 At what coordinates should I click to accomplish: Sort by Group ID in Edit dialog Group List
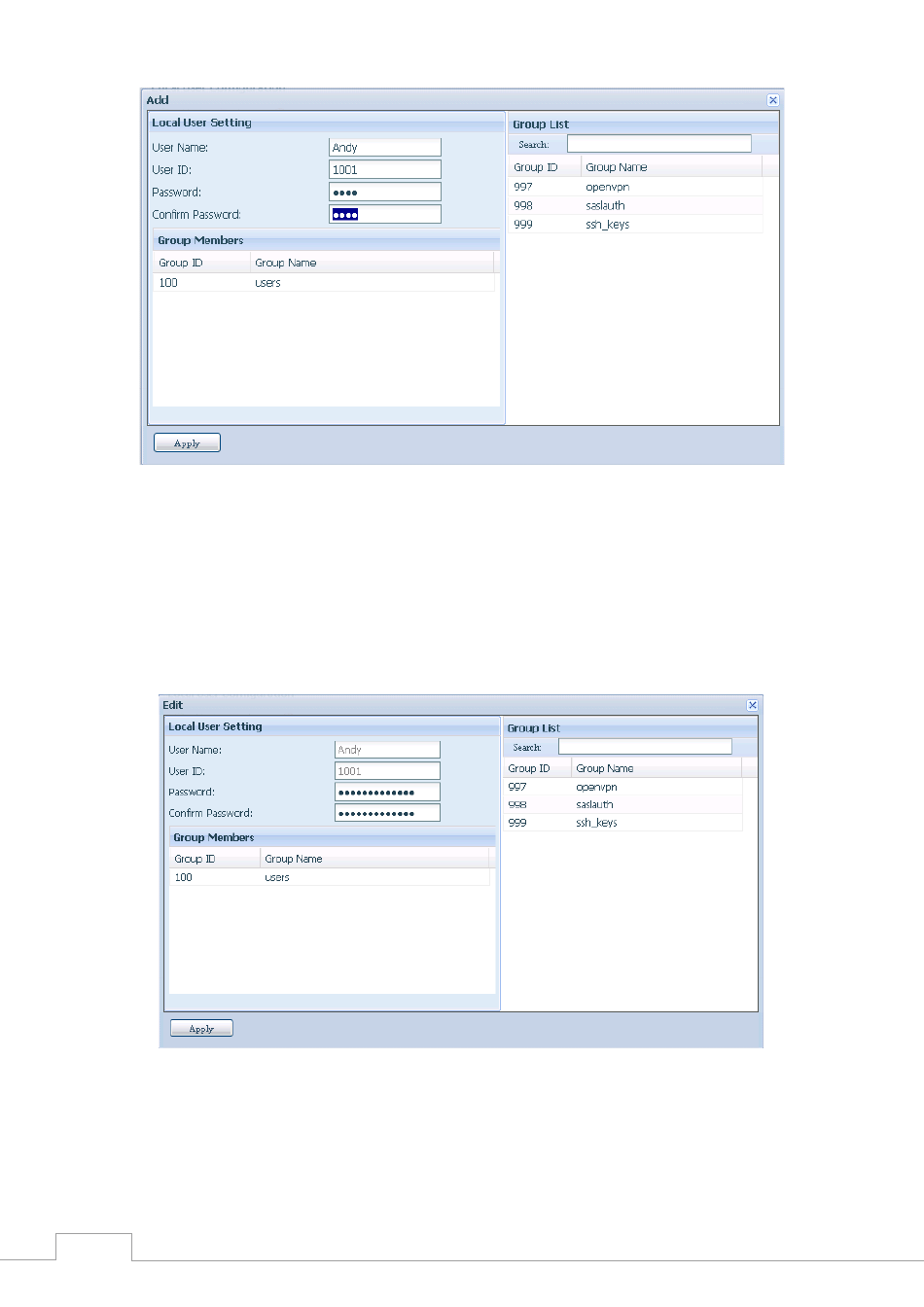coord(537,768)
